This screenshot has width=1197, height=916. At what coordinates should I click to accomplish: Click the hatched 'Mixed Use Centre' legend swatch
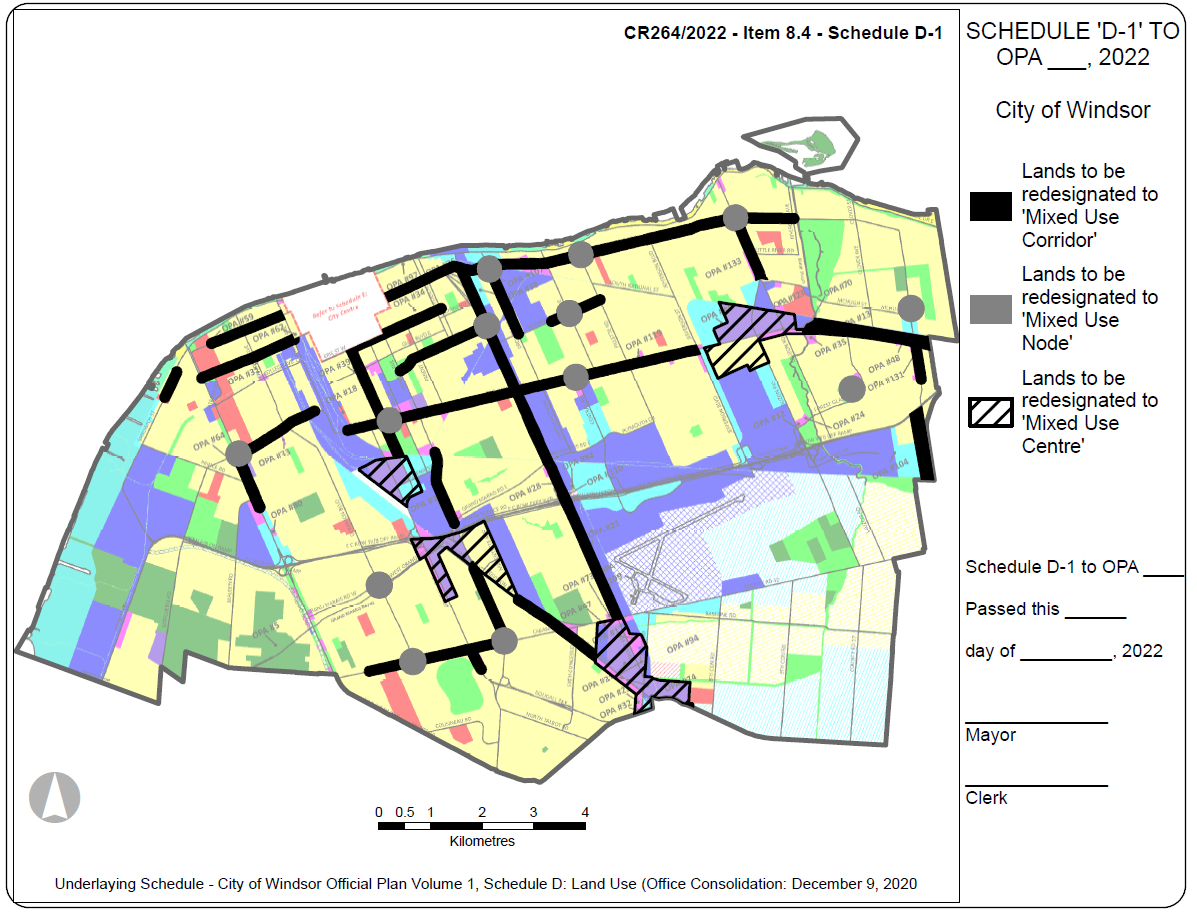[x=990, y=412]
